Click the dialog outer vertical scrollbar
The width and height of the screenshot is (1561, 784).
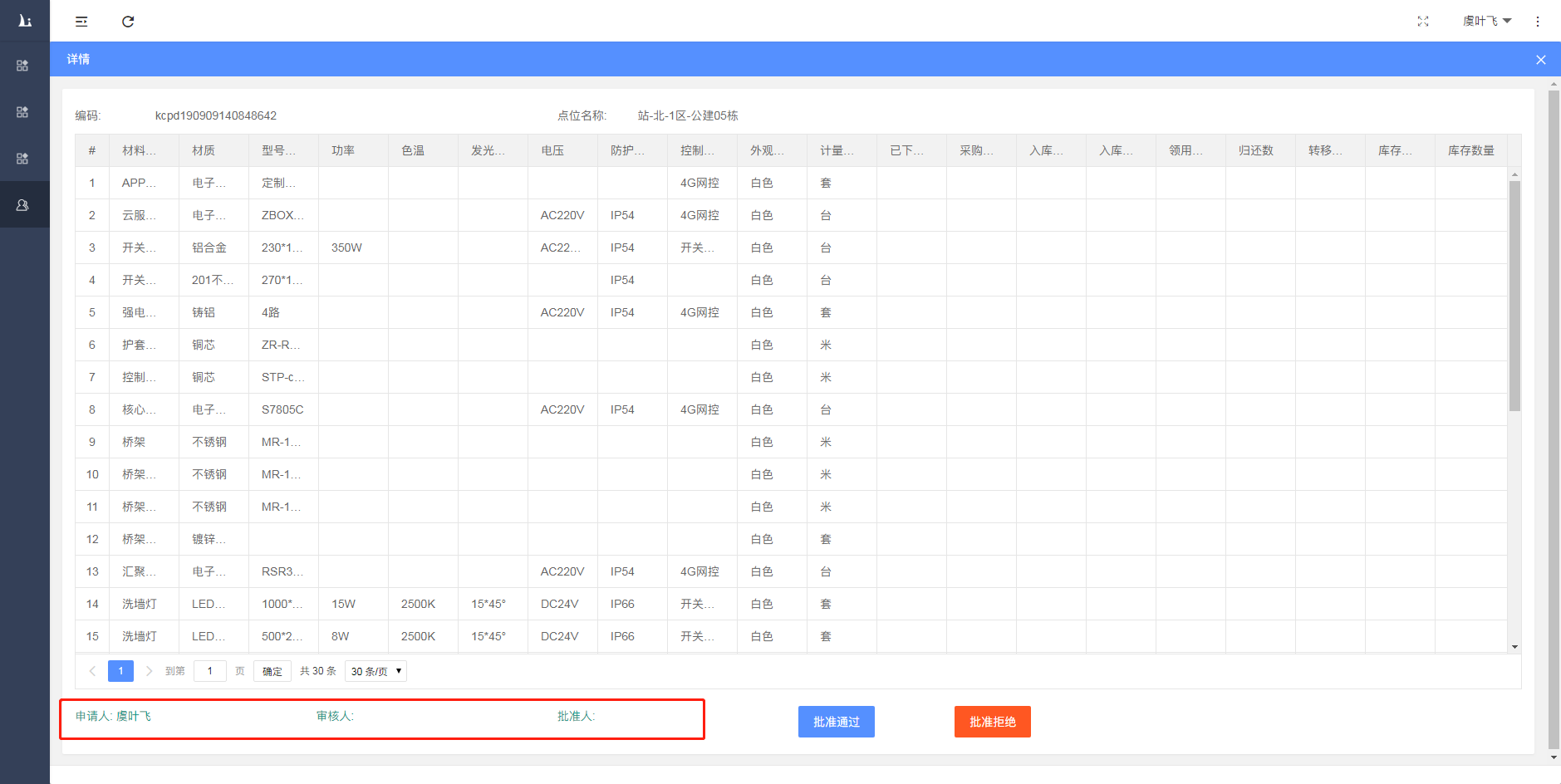click(x=1554, y=419)
